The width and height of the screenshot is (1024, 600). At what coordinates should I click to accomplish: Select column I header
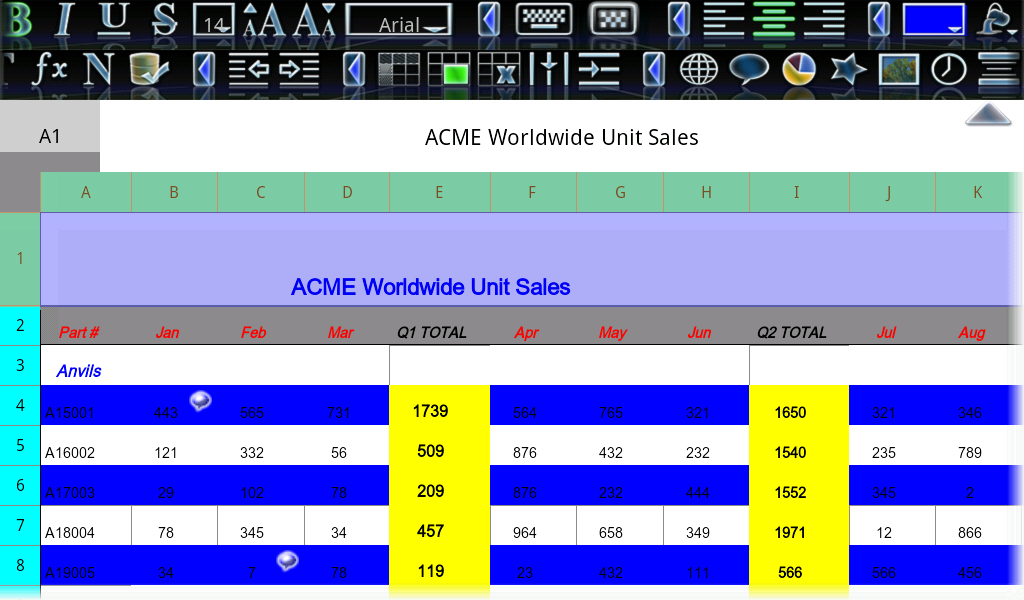click(x=799, y=192)
